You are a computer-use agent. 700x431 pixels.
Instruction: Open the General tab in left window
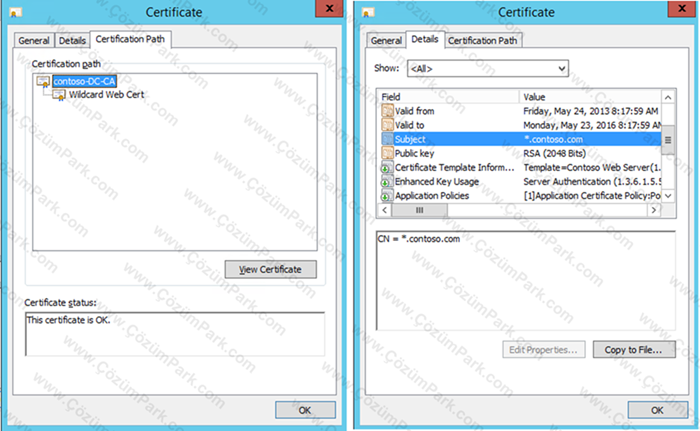tap(34, 41)
